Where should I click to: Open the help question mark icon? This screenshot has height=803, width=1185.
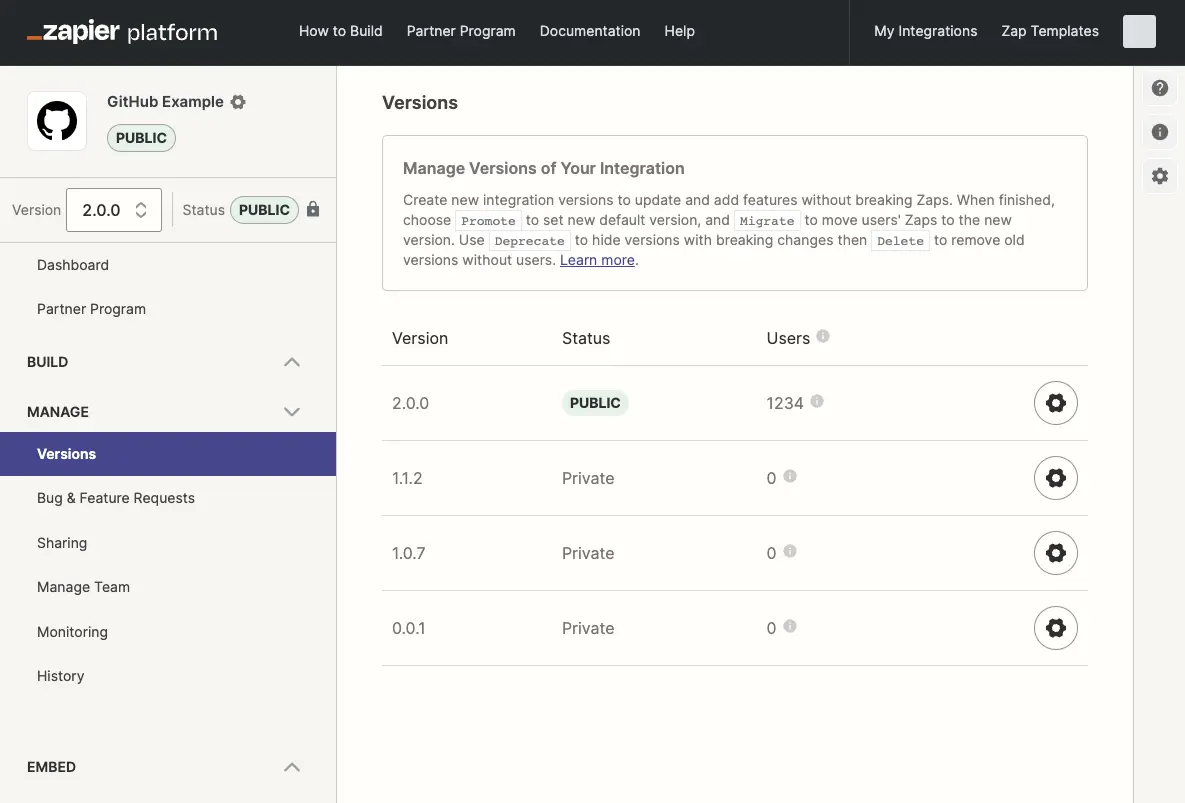pos(1159,88)
